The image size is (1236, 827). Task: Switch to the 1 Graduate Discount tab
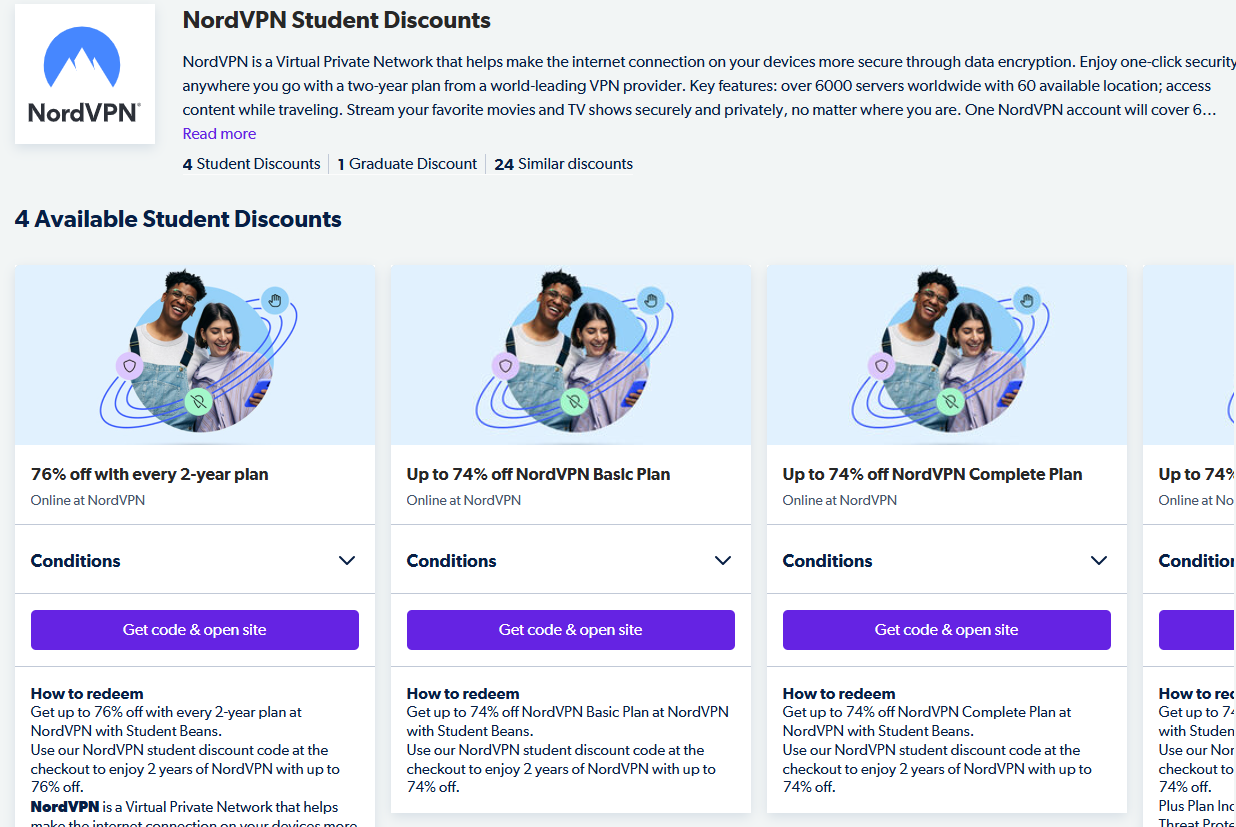point(407,163)
